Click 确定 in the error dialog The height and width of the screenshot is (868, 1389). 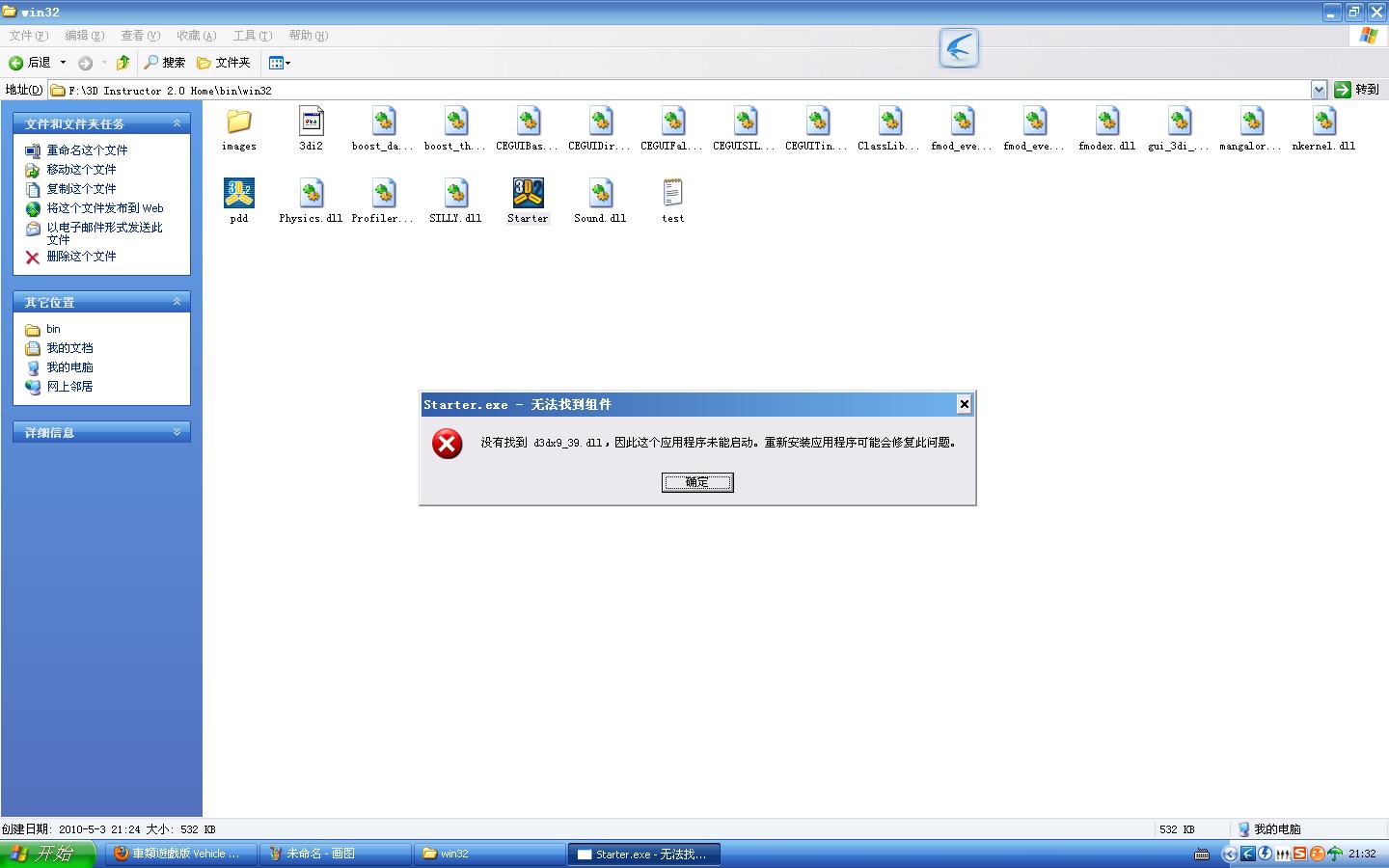pyautogui.click(x=697, y=482)
